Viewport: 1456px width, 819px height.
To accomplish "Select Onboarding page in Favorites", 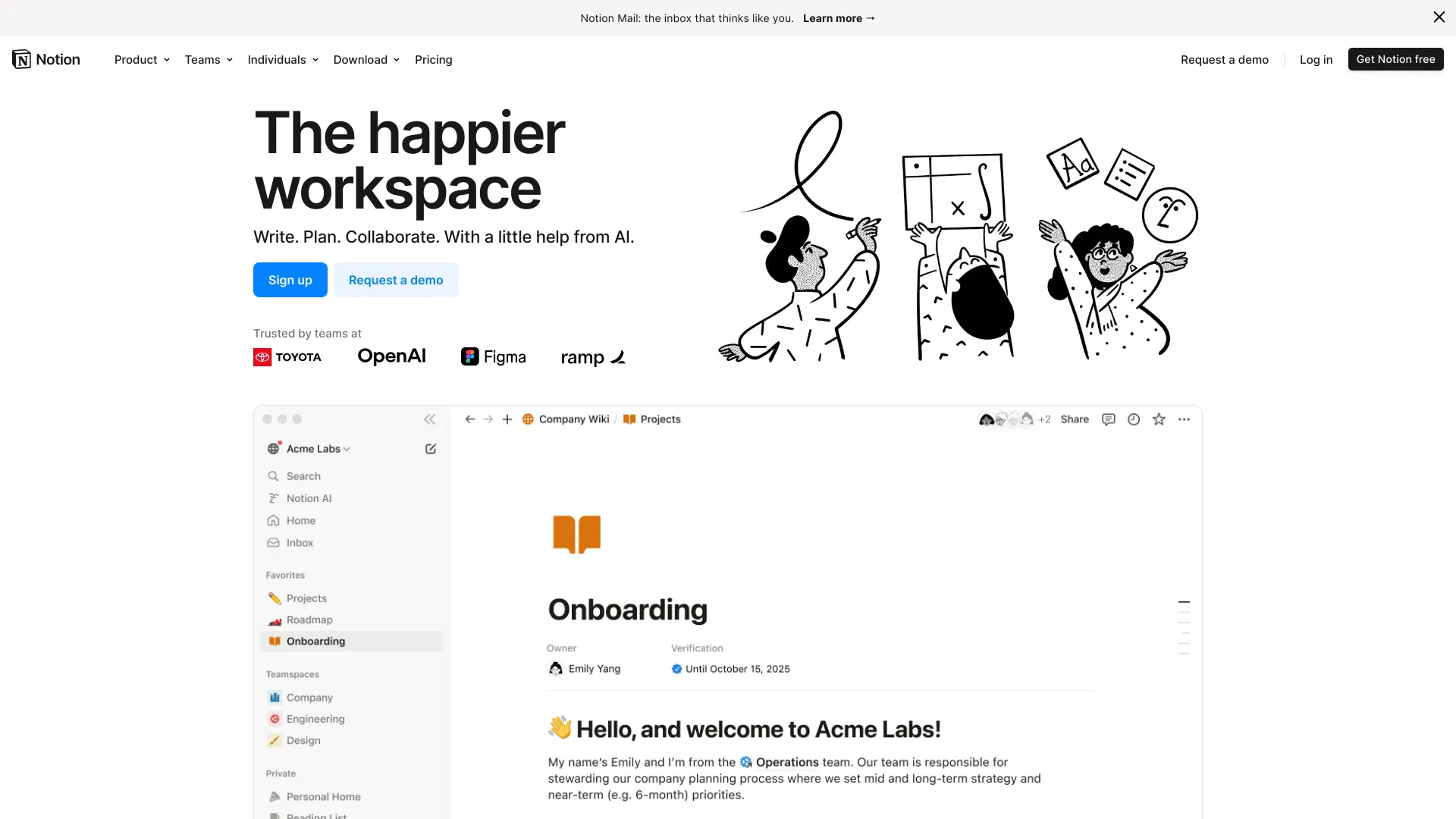I will point(351,641).
